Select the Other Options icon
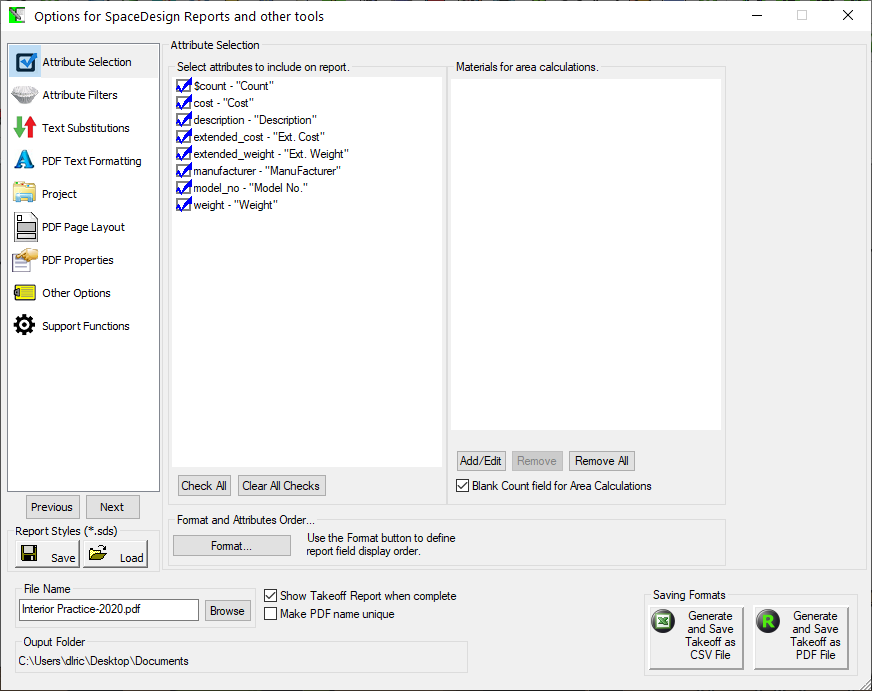The image size is (872, 691). (25, 293)
